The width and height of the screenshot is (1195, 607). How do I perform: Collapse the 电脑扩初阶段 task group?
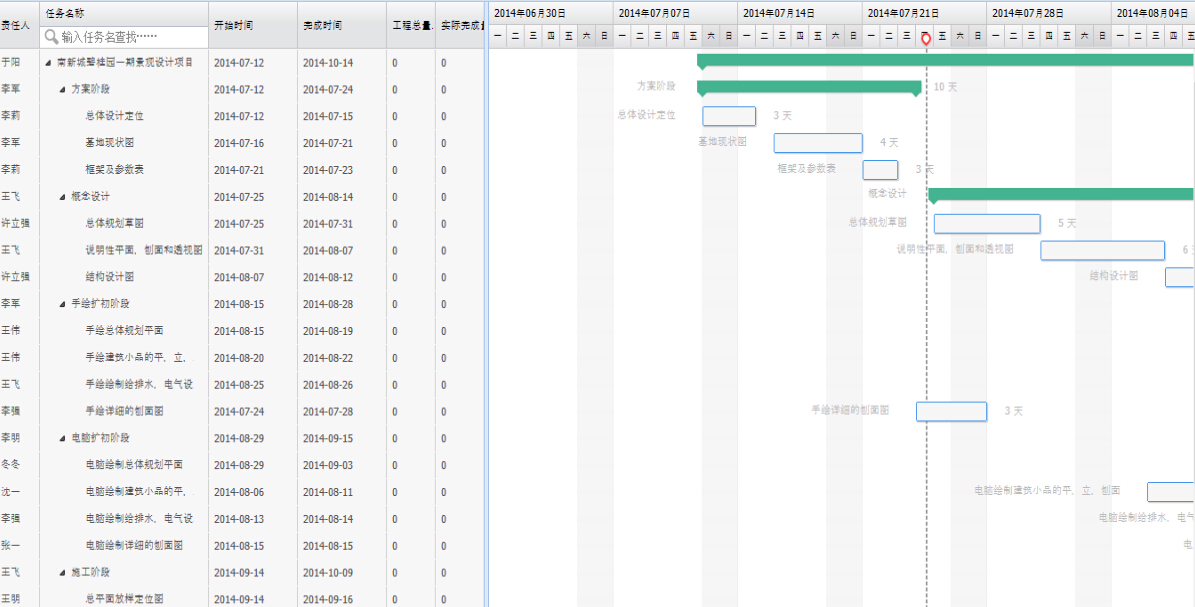(62, 438)
